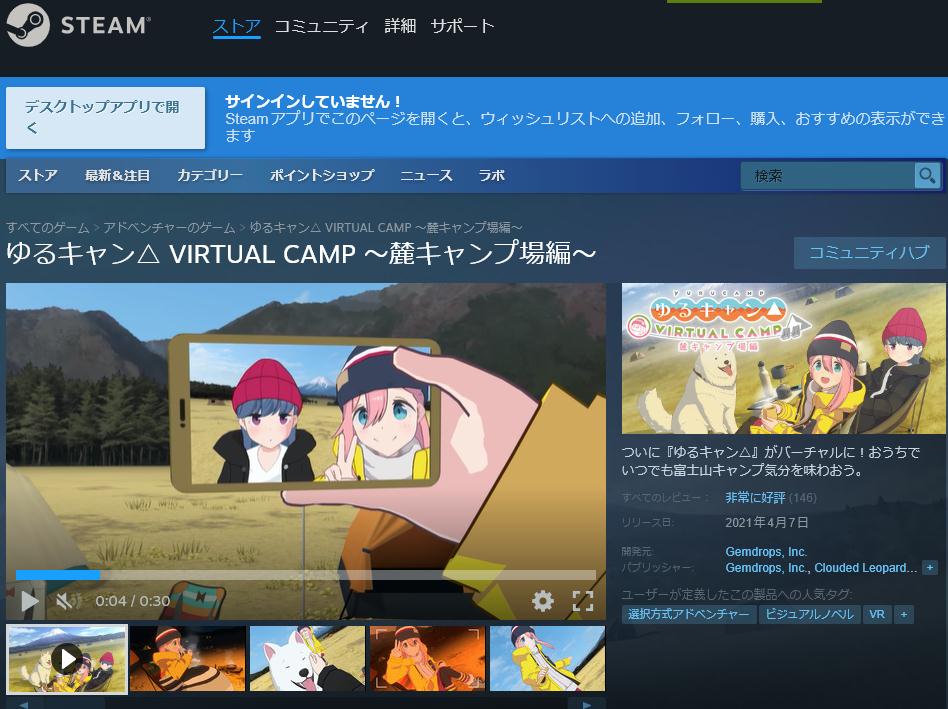
Task: Click the Steam logo icon
Action: point(28,25)
